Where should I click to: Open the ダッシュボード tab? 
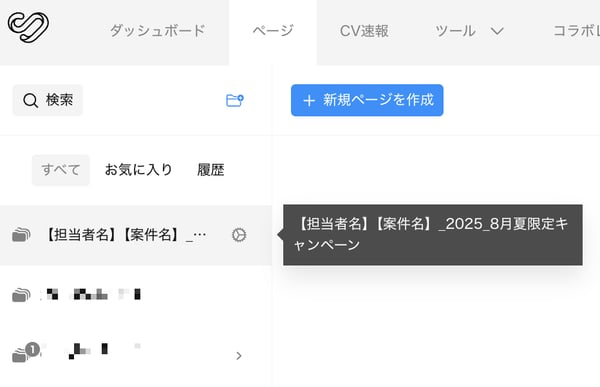(158, 31)
